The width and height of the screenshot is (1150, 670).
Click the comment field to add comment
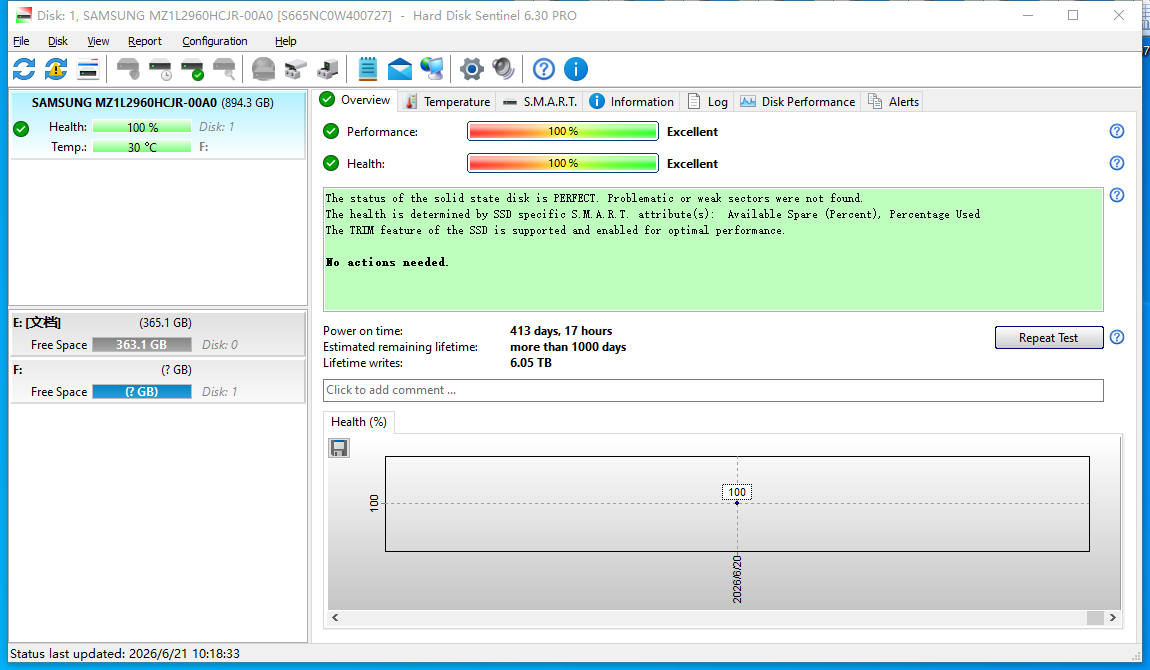[x=713, y=391]
